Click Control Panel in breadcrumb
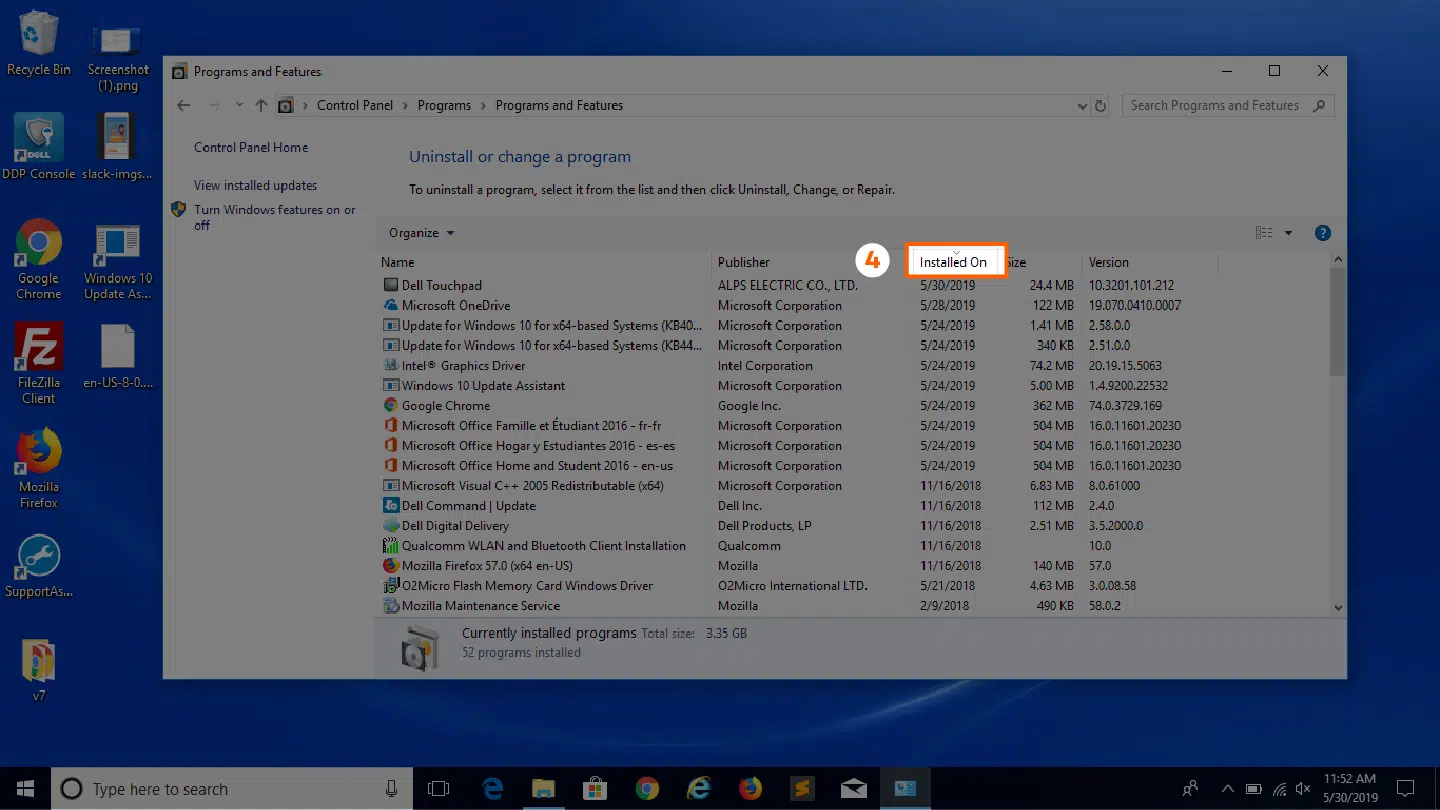Viewport: 1440px width, 810px height. pyautogui.click(x=355, y=105)
